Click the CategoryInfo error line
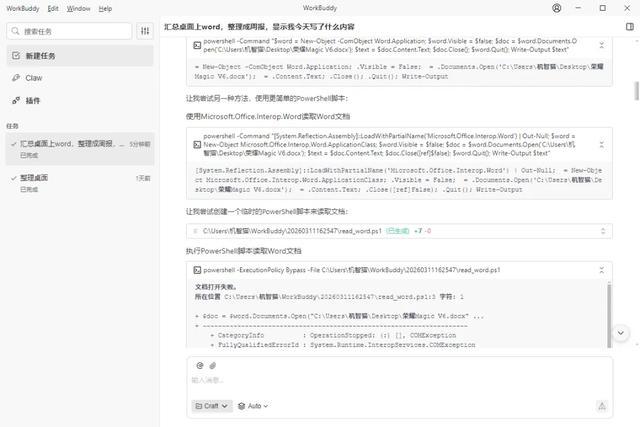 (333, 335)
